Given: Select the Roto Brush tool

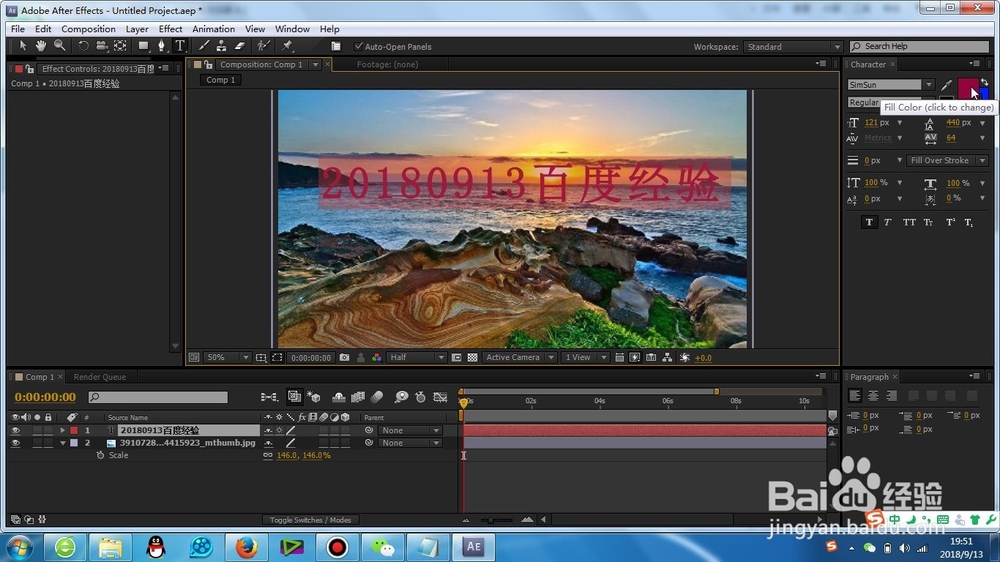Looking at the screenshot, I should pos(263,46).
